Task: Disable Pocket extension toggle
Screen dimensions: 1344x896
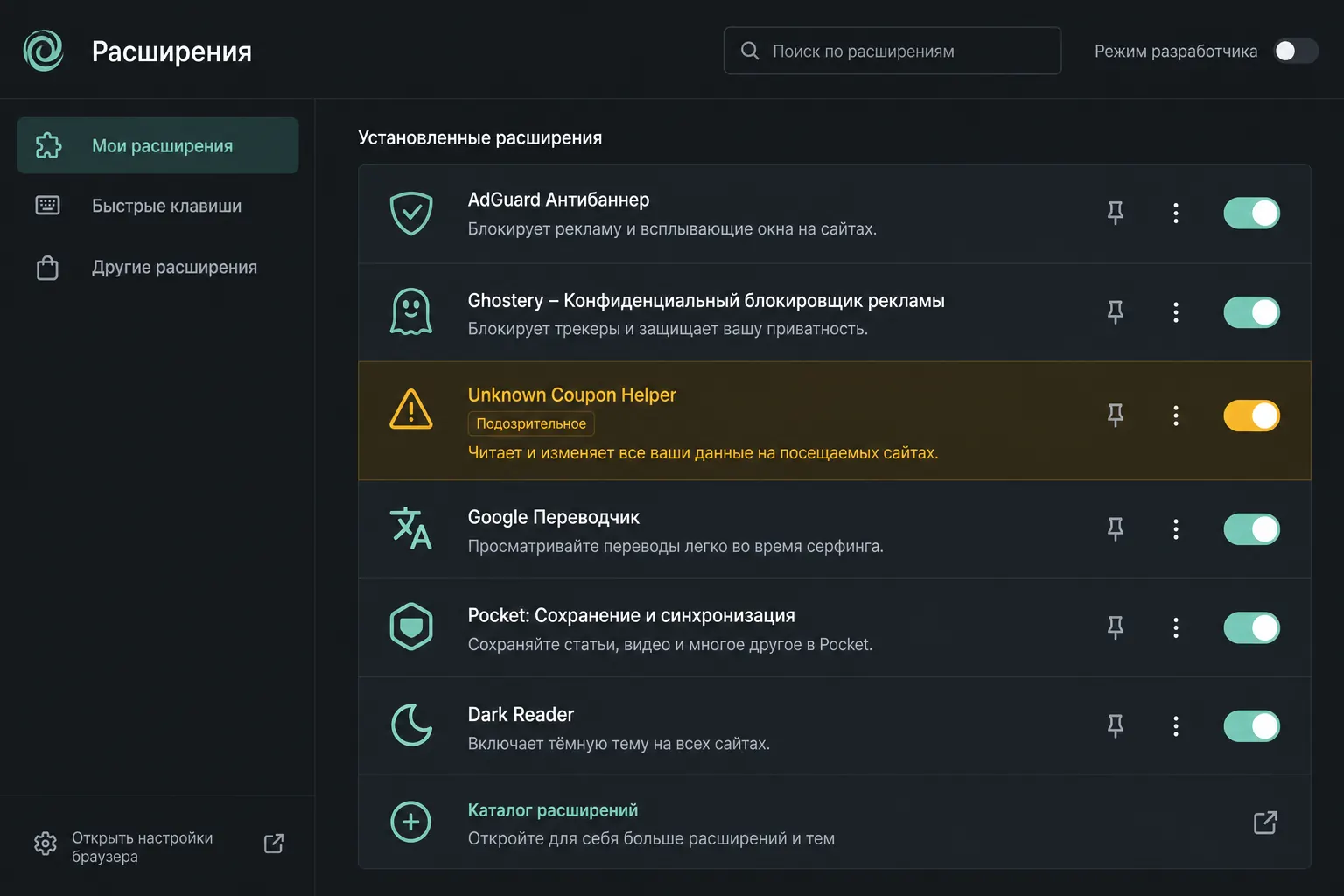Action: tap(1252, 627)
